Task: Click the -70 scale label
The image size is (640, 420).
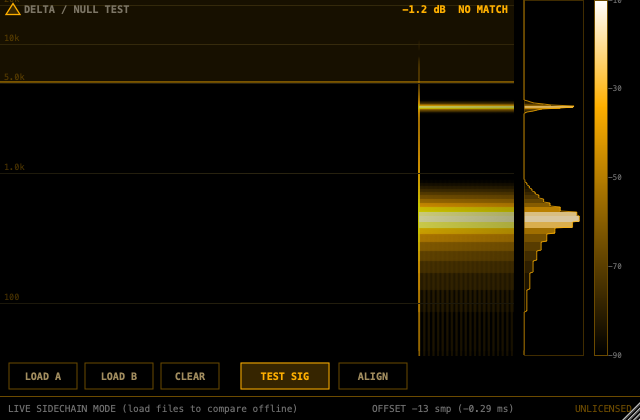Action: [616, 266]
